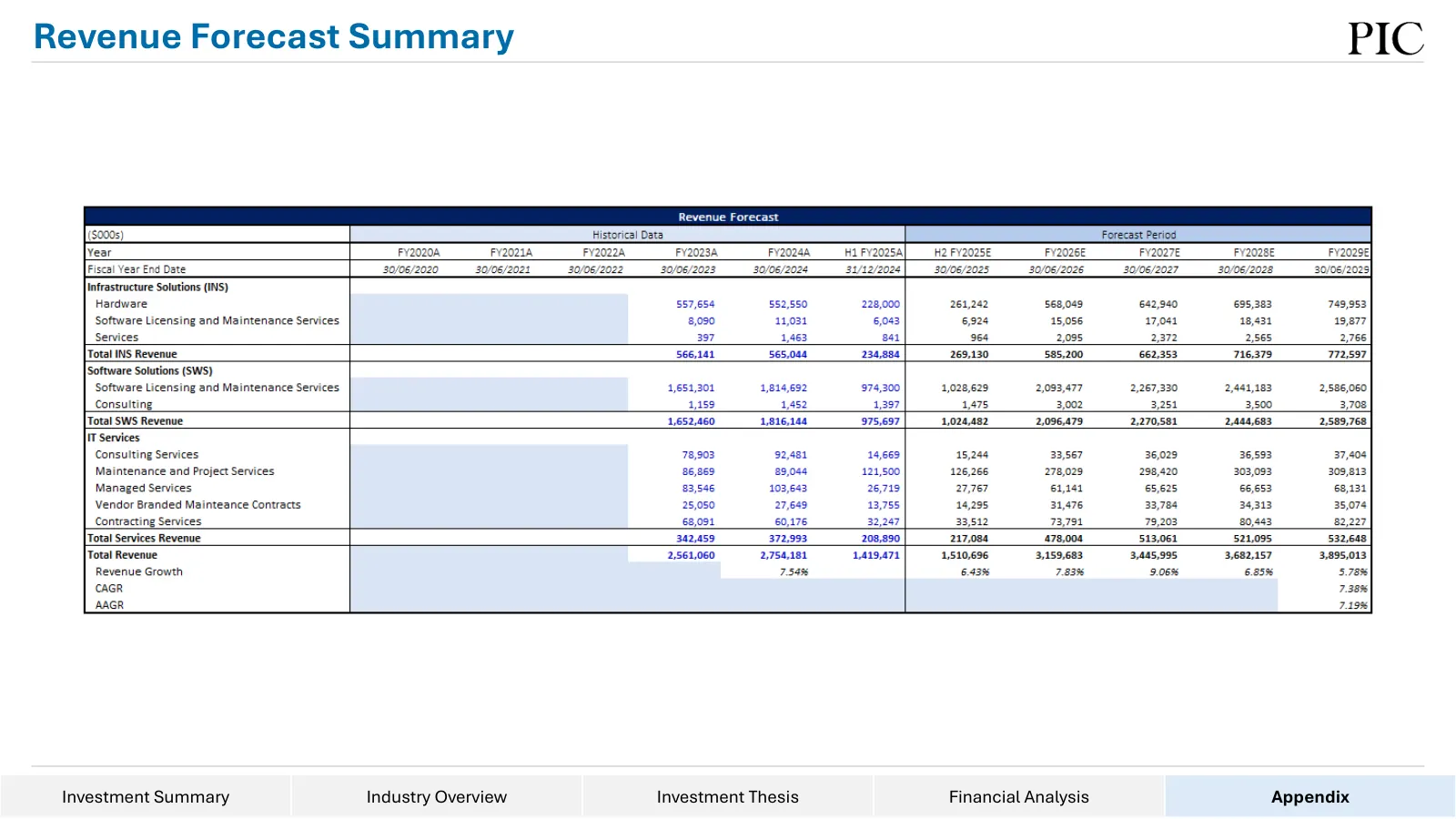
Task: Click the date 30/06/2021
Action: (503, 269)
